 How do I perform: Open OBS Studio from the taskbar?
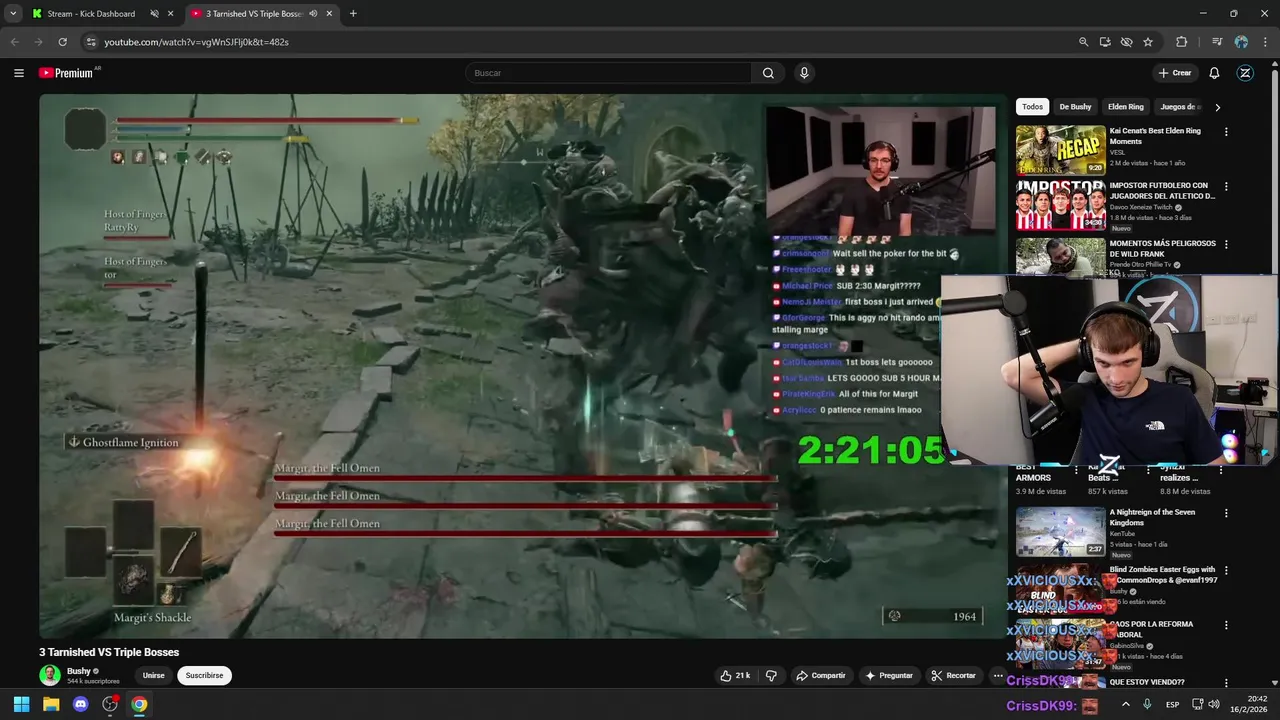pos(110,704)
